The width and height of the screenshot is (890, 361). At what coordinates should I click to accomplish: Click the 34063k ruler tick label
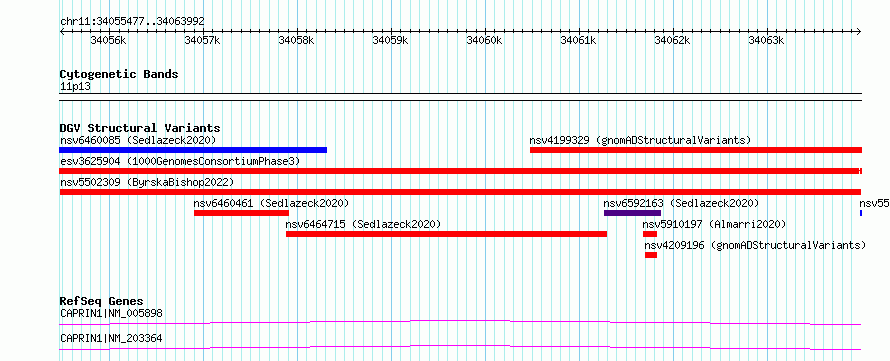767,41
